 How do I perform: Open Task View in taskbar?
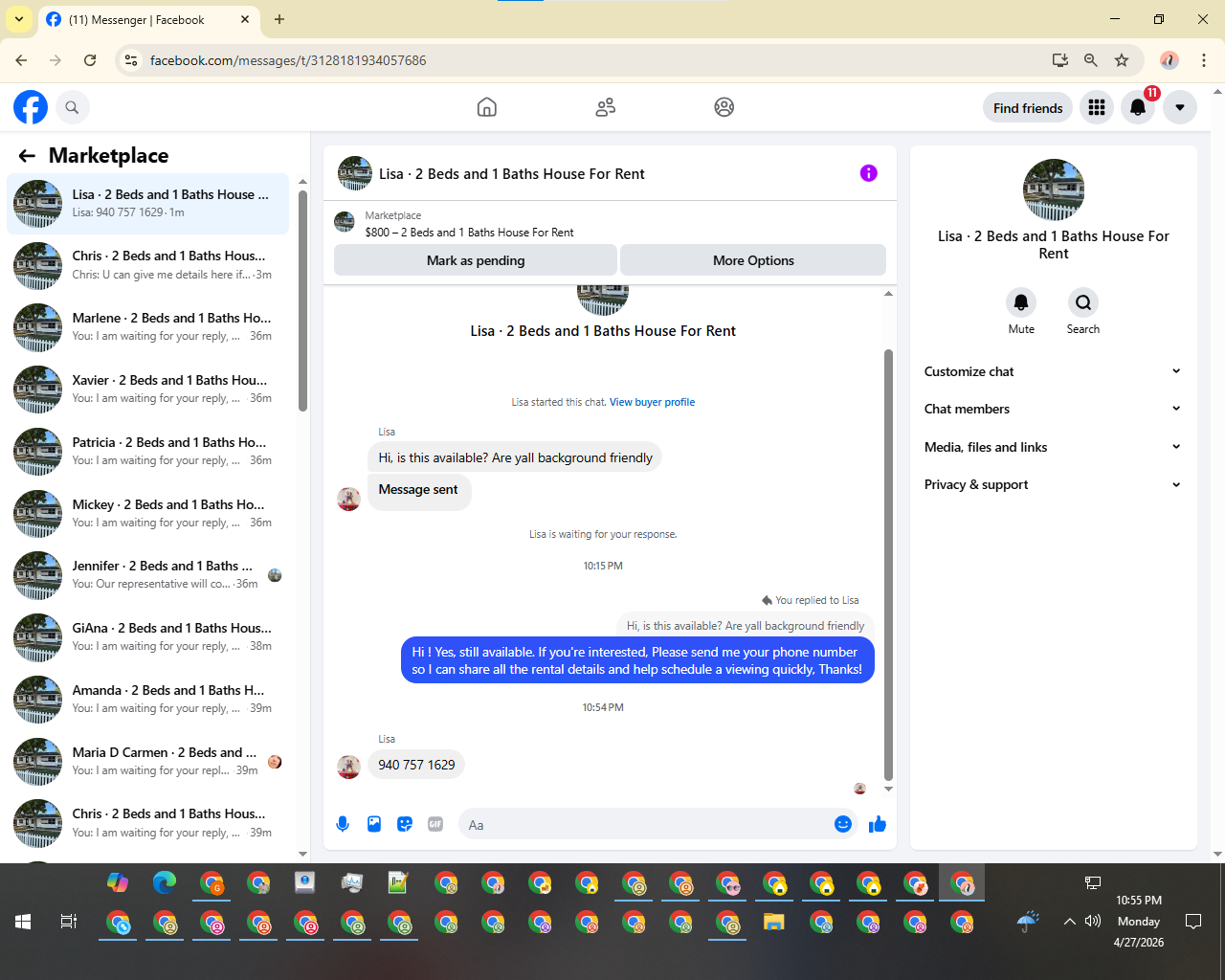point(69,922)
